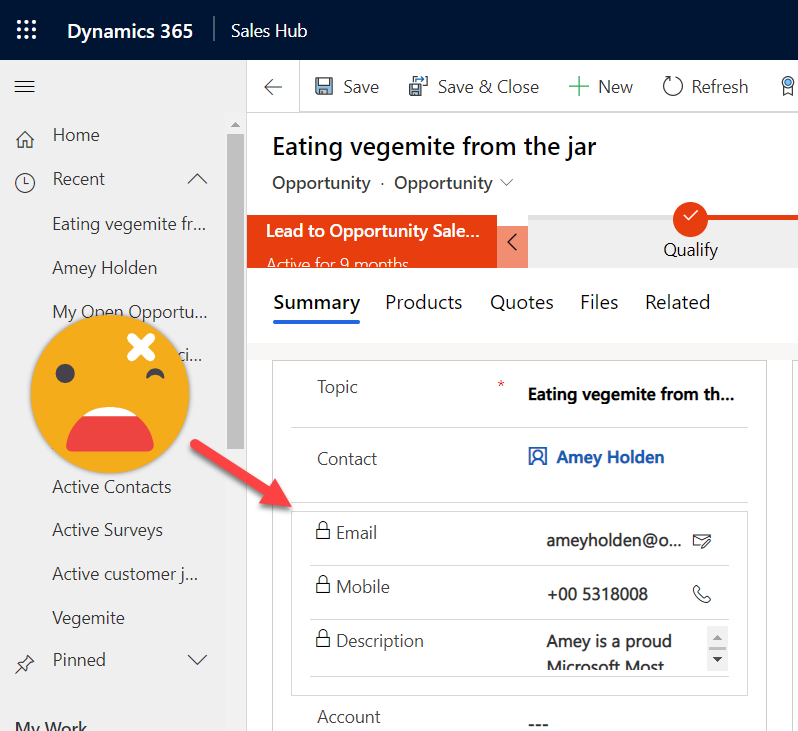Collapse the process flow with chevron
Screen dimensions: 798x731
[x=512, y=242]
